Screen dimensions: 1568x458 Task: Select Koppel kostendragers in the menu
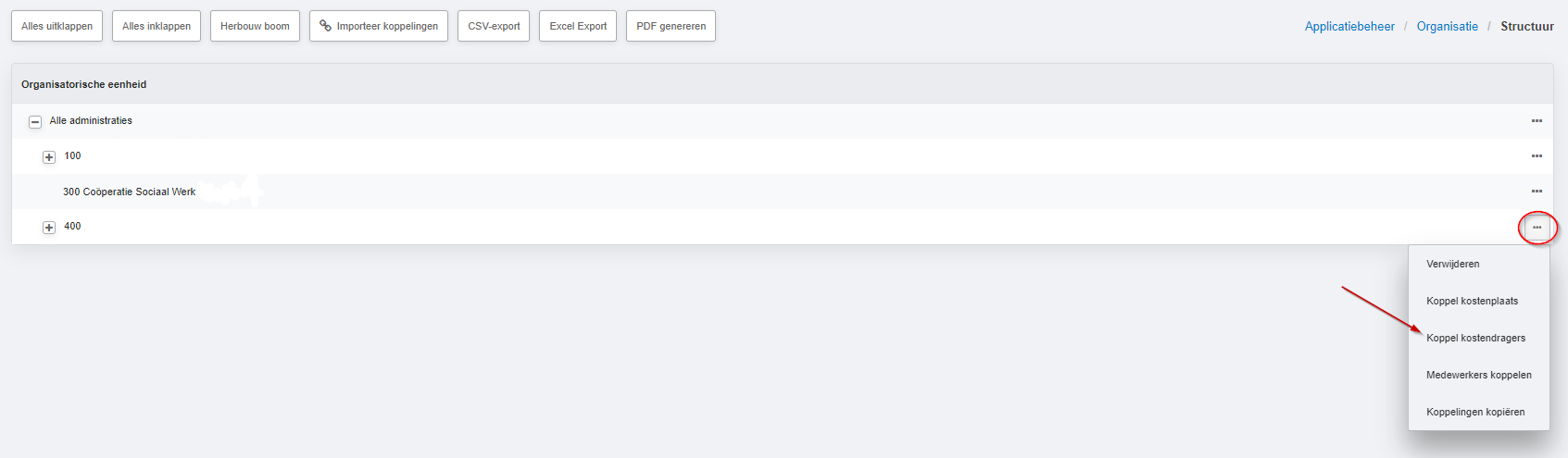coord(1475,338)
